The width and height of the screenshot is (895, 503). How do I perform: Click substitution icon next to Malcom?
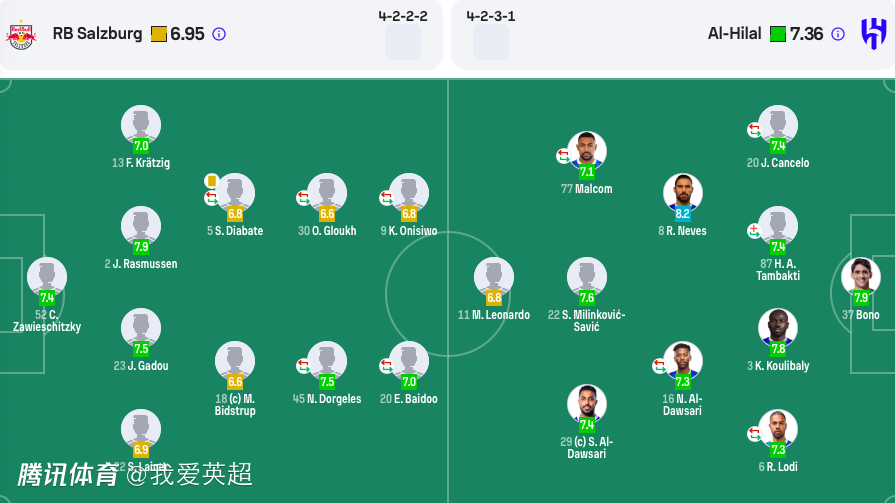pos(563,156)
